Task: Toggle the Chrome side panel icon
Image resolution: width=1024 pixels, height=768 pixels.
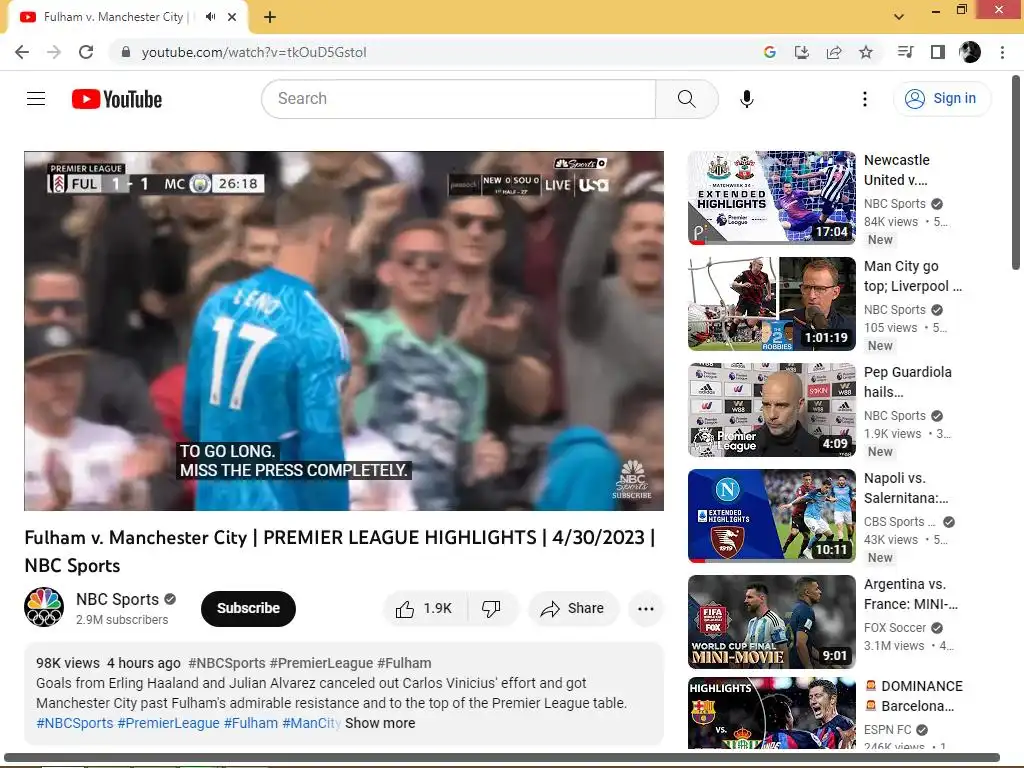Action: click(938, 52)
